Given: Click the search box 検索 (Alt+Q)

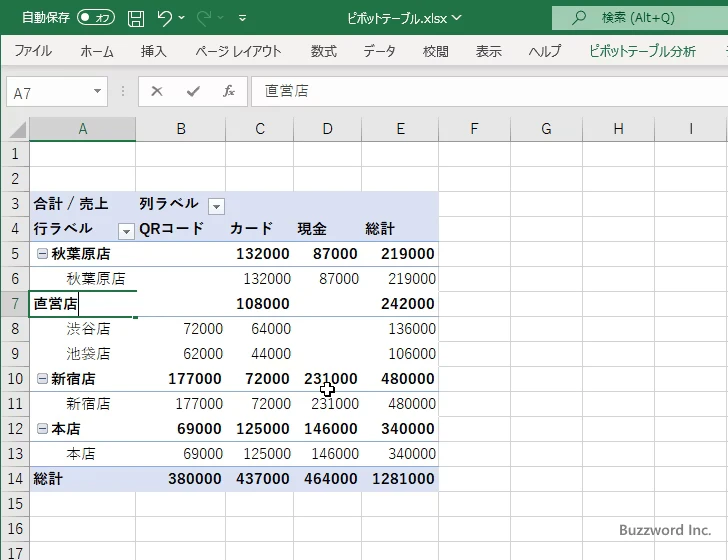Looking at the screenshot, I should pyautogui.click(x=640, y=18).
